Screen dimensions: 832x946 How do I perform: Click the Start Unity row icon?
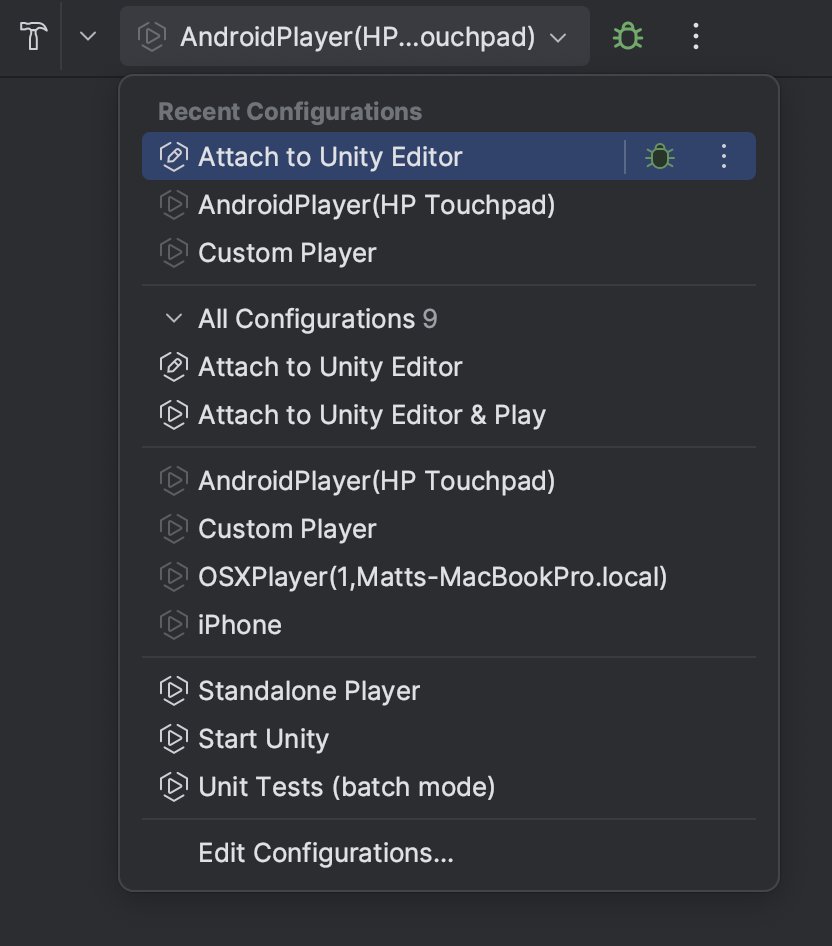[174, 739]
